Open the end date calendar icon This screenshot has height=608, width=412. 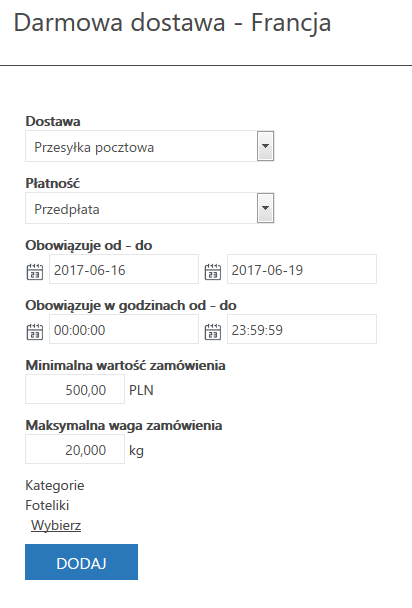click(212, 271)
